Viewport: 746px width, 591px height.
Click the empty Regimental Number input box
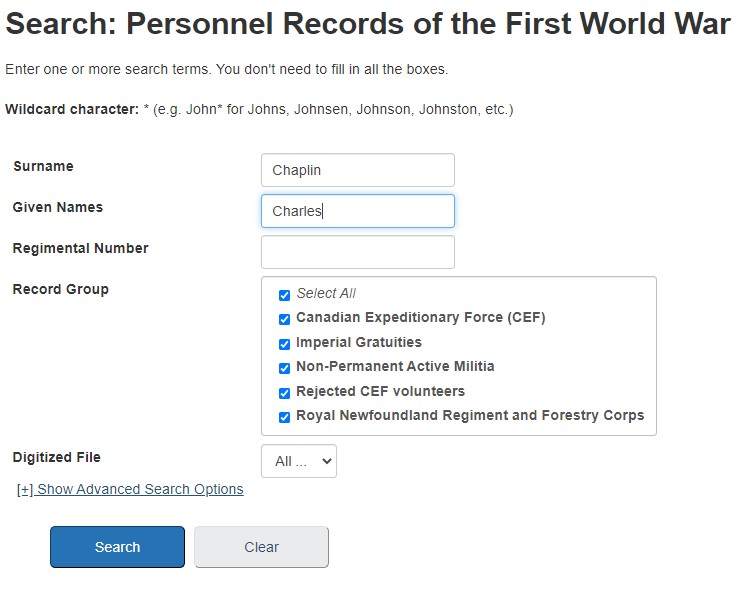tap(357, 252)
